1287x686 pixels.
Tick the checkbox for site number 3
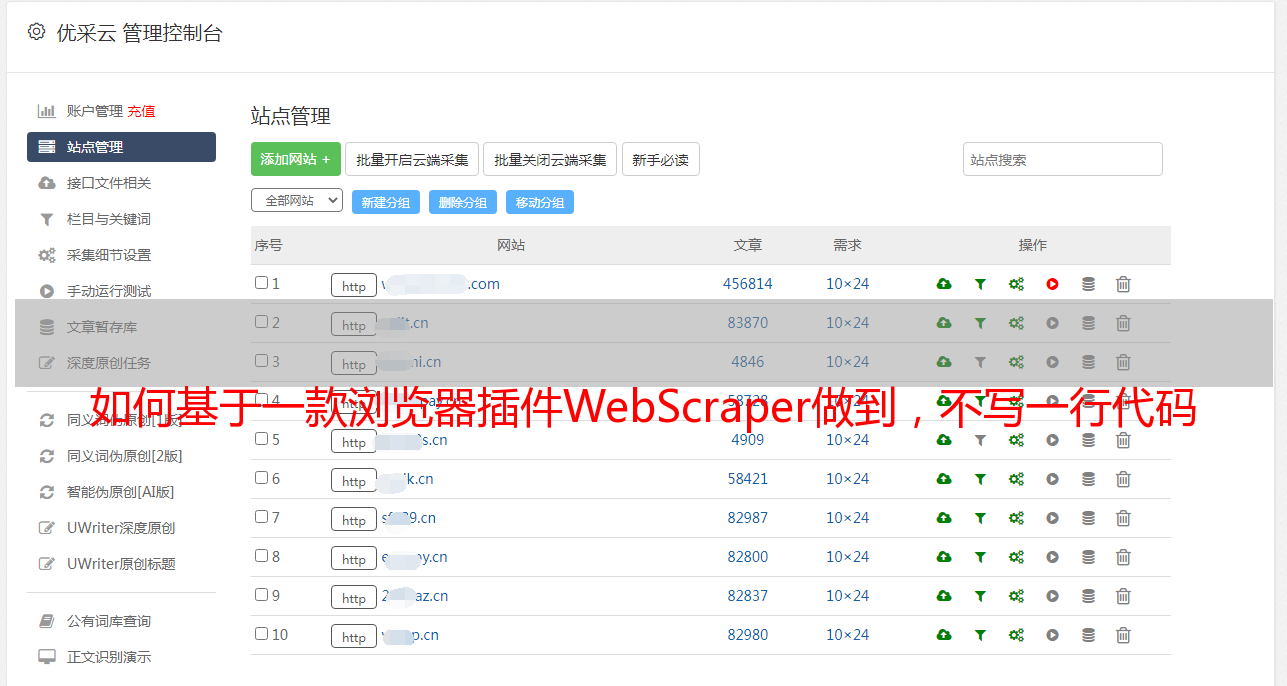click(261, 361)
